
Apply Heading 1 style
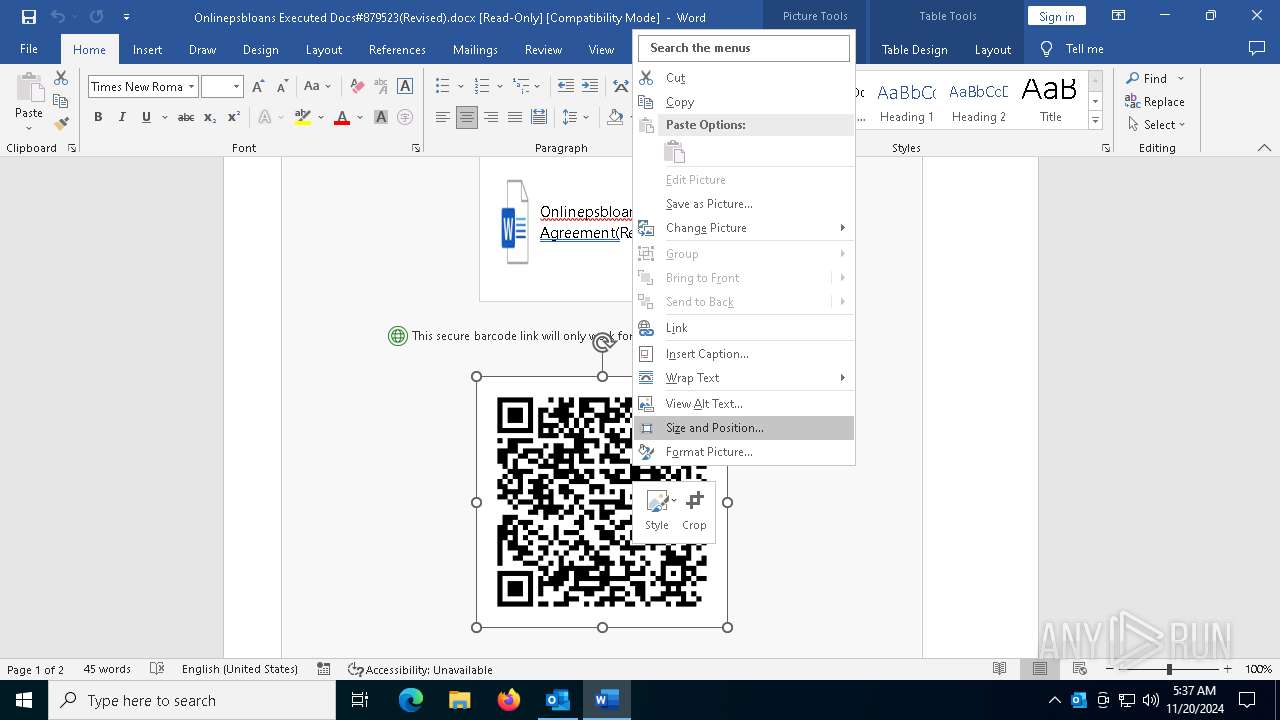coord(907,101)
